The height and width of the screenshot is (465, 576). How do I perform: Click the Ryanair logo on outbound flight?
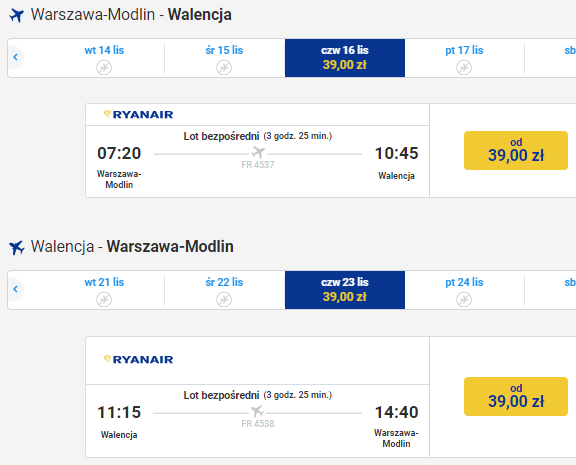click(138, 115)
